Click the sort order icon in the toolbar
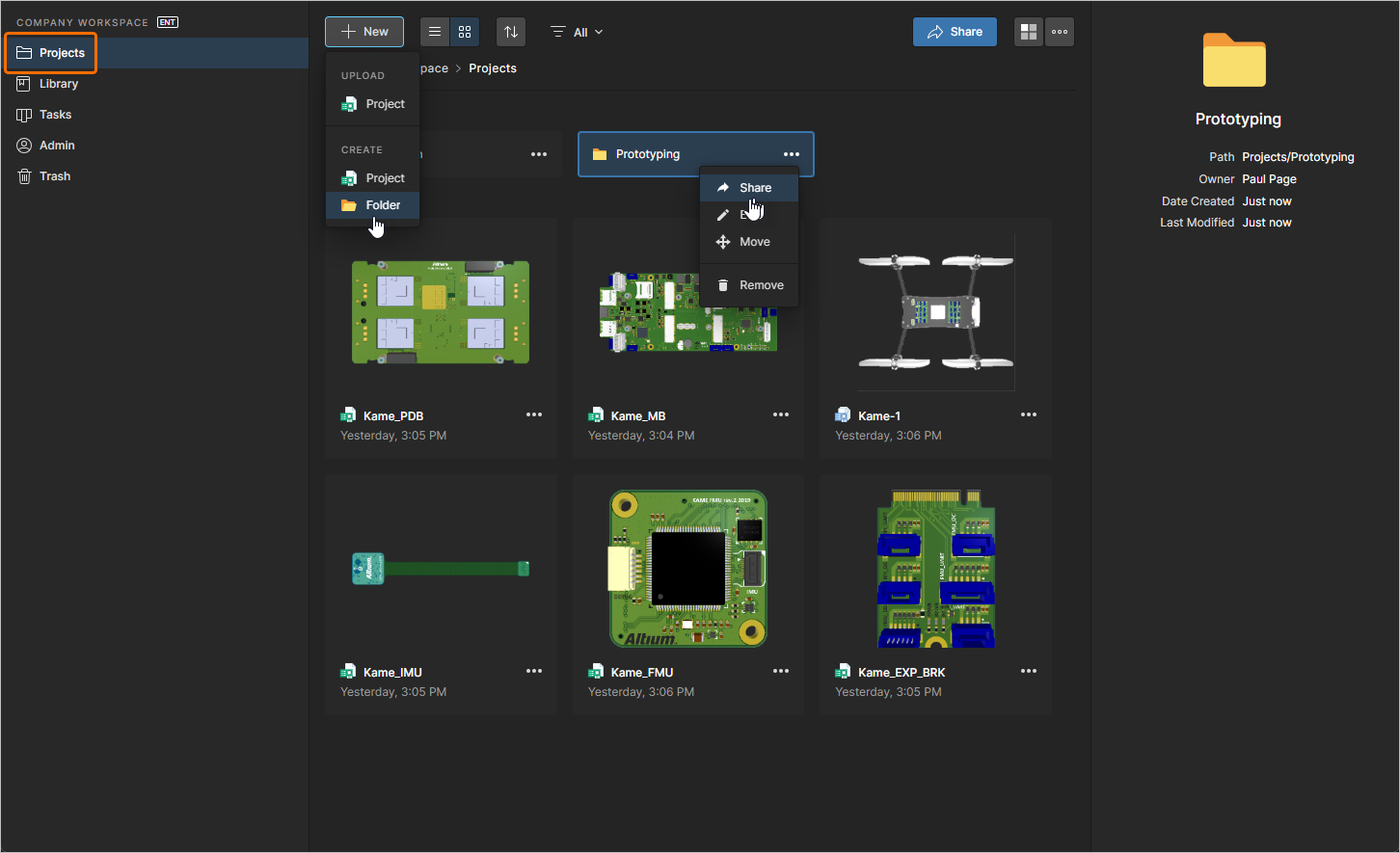 (x=510, y=31)
